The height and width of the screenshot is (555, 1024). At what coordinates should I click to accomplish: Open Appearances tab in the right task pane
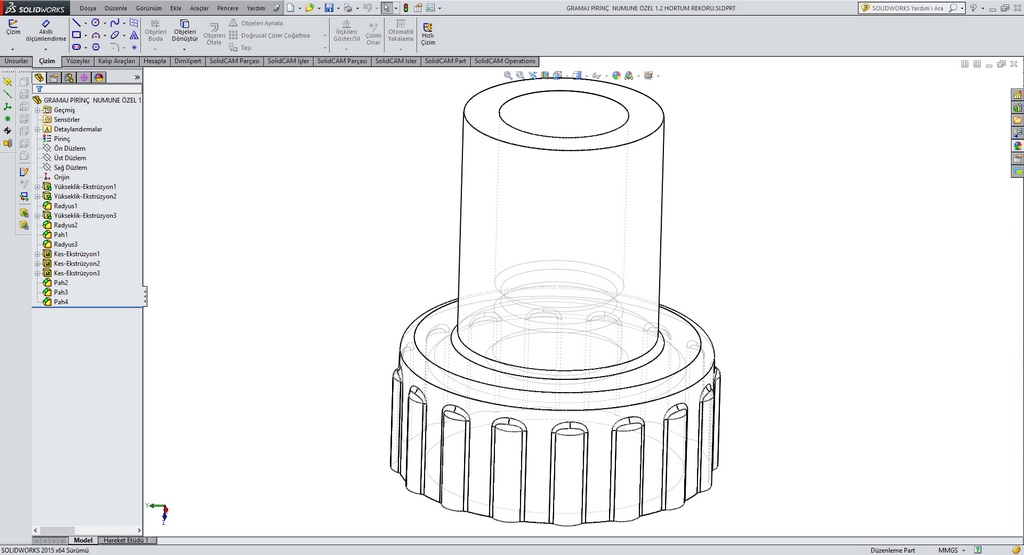tap(1017, 145)
